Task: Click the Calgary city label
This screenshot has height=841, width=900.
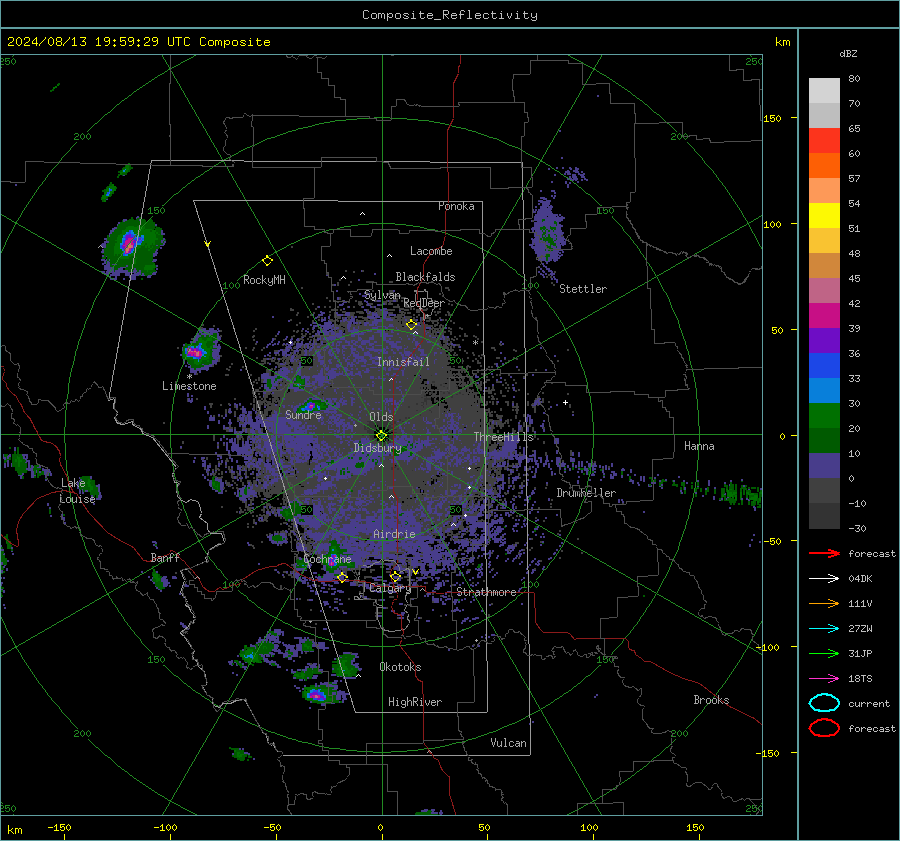Action: coord(390,588)
